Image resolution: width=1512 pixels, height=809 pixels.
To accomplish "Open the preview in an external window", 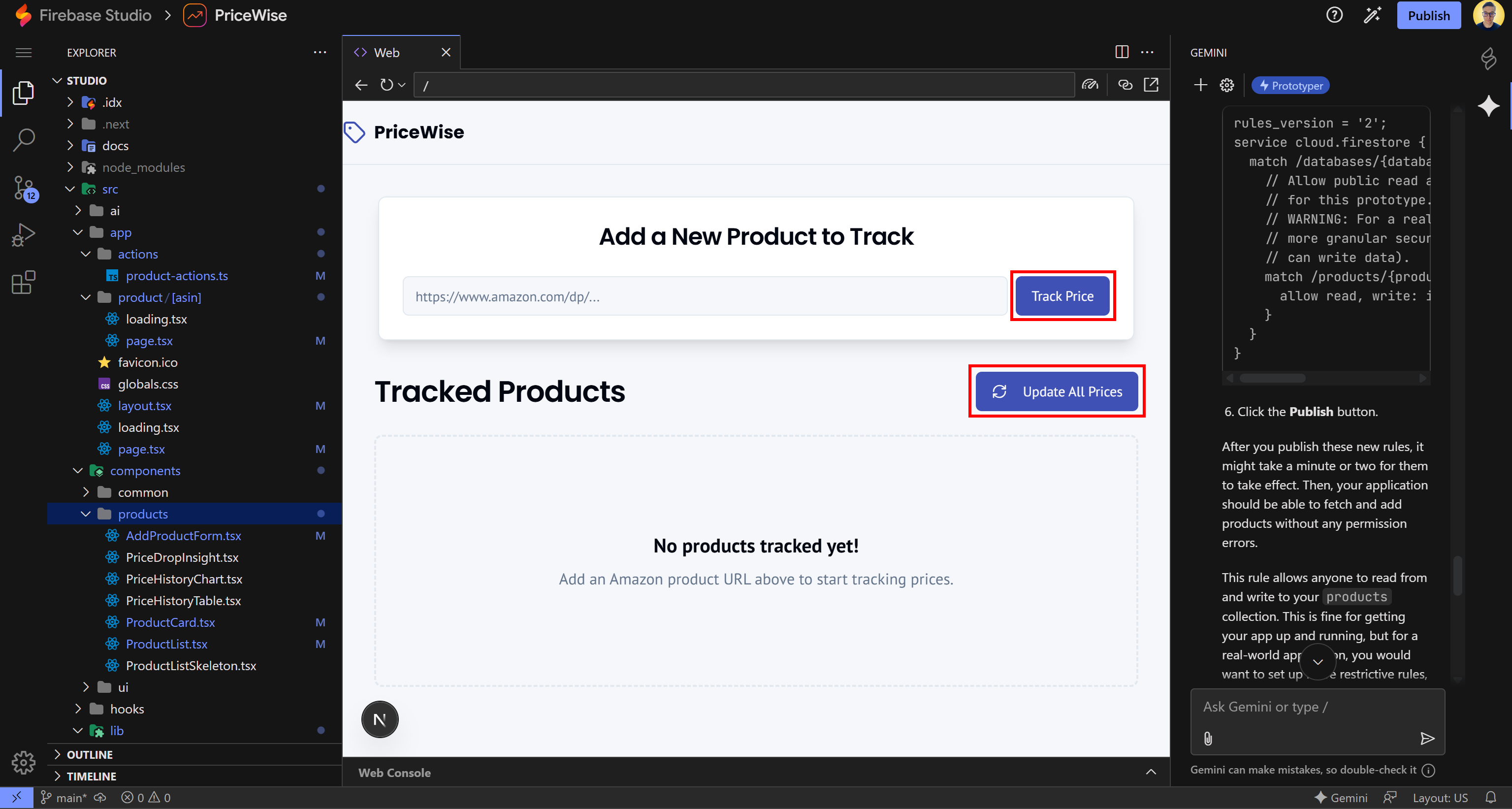I will pos(1152,85).
